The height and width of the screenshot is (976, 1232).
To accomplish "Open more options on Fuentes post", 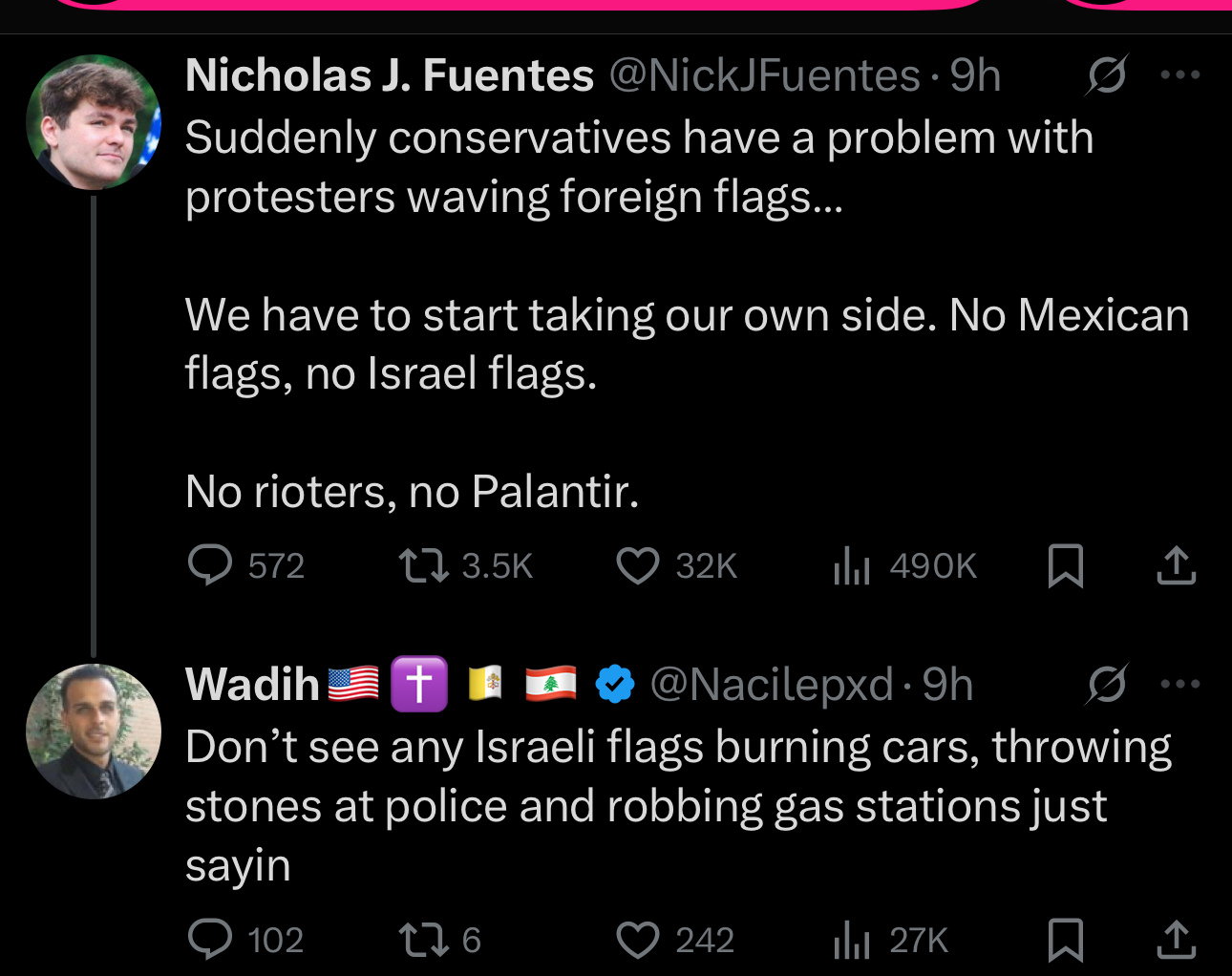I will 1180,74.
